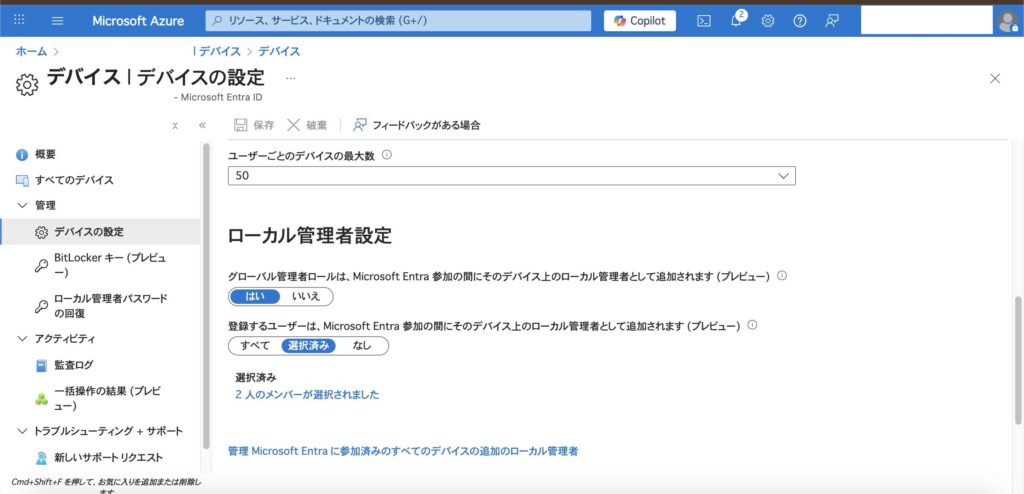
Task: Click 破棄 discard button
Action: point(308,125)
